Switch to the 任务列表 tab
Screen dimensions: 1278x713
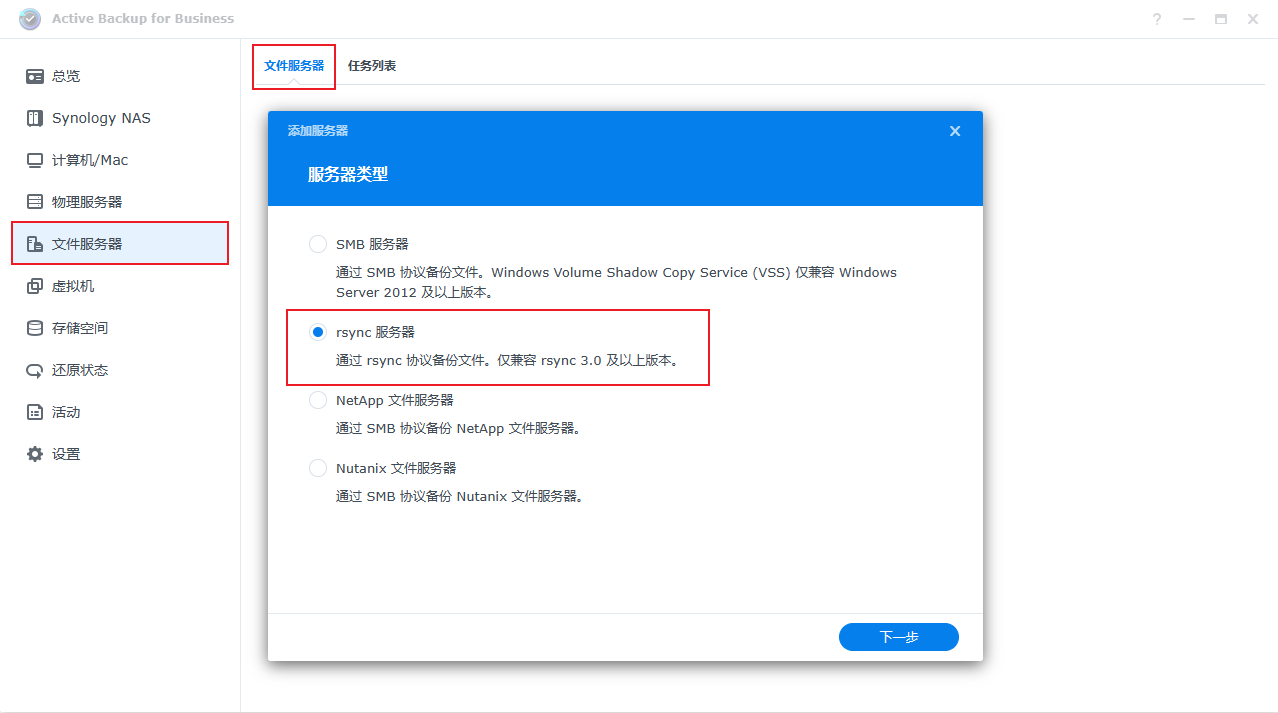(372, 66)
